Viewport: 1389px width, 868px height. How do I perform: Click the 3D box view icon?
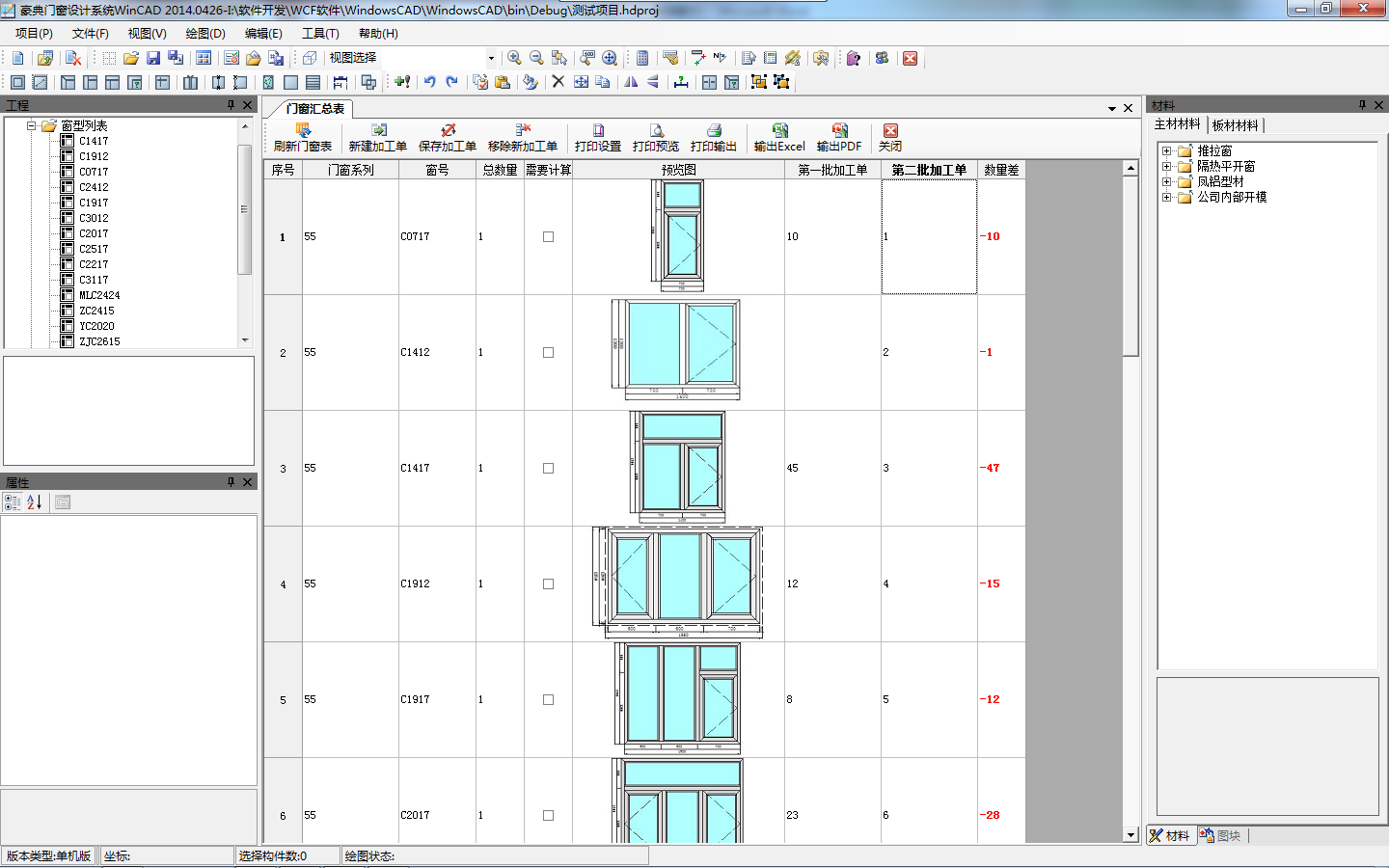pos(310,58)
